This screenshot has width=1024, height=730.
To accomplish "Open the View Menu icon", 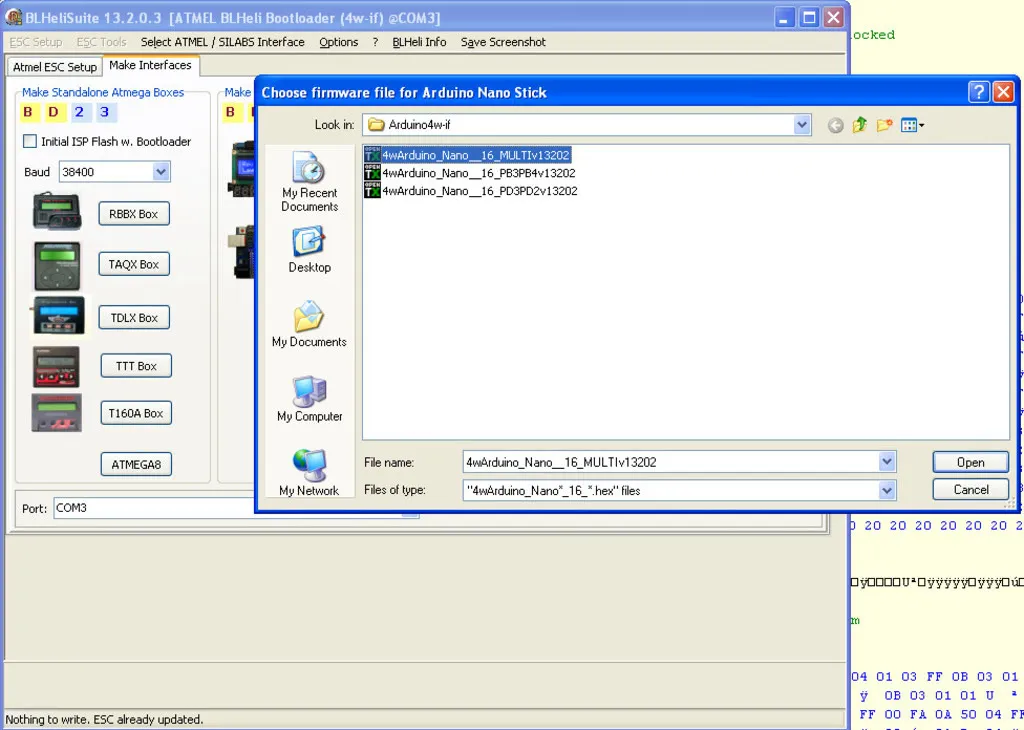I will tap(912, 125).
